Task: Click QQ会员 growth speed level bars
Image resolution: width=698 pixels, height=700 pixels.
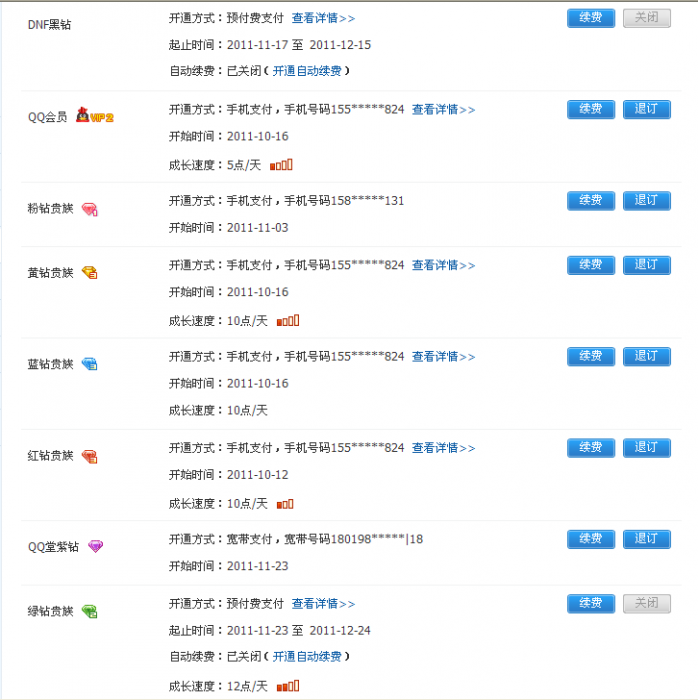Action: 281,165
